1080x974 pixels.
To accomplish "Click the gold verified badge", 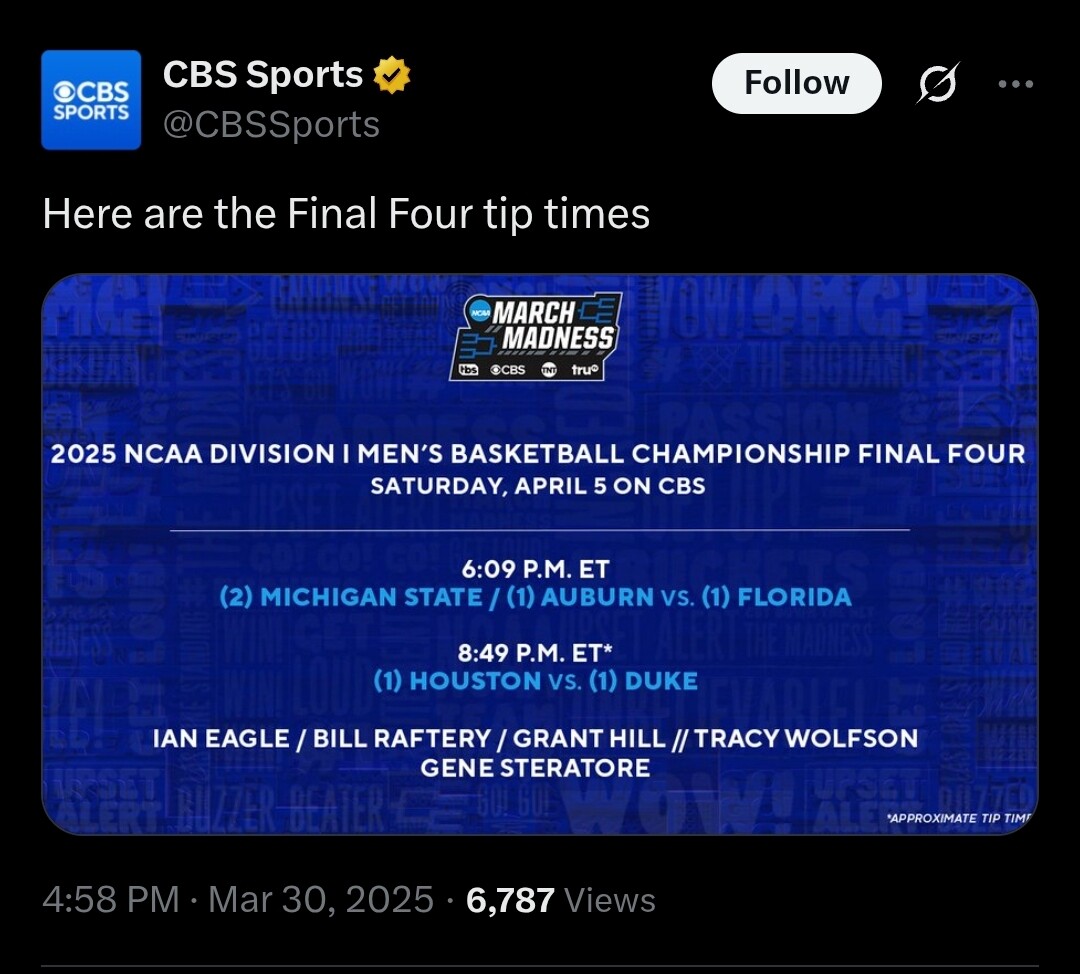I will coord(391,74).
